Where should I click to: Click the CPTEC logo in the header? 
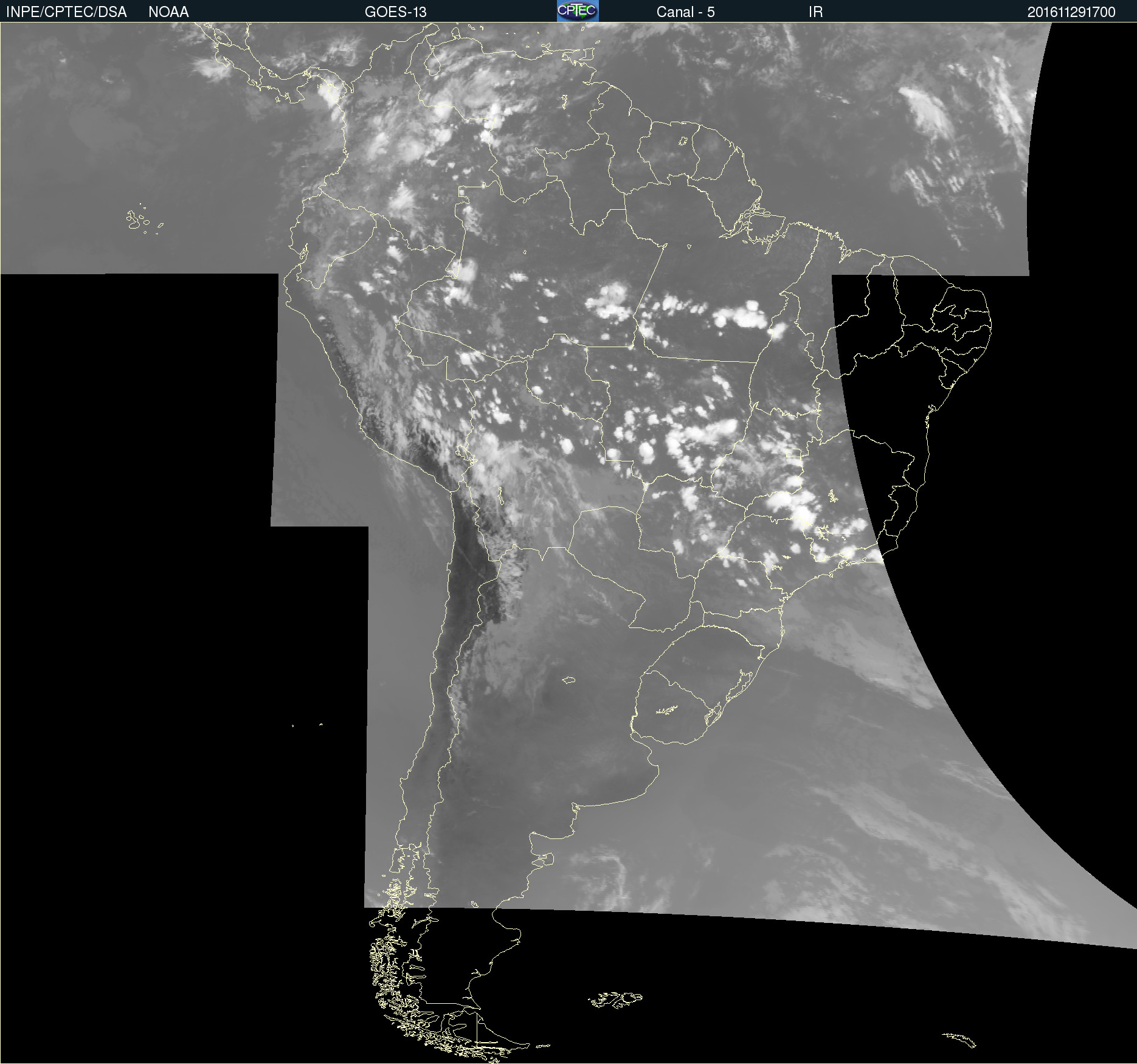click(578, 11)
